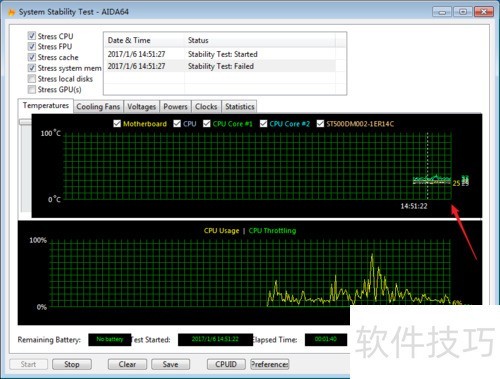This screenshot has width=500, height=379.
Task: Open CPUID panel button
Action: click(x=226, y=364)
